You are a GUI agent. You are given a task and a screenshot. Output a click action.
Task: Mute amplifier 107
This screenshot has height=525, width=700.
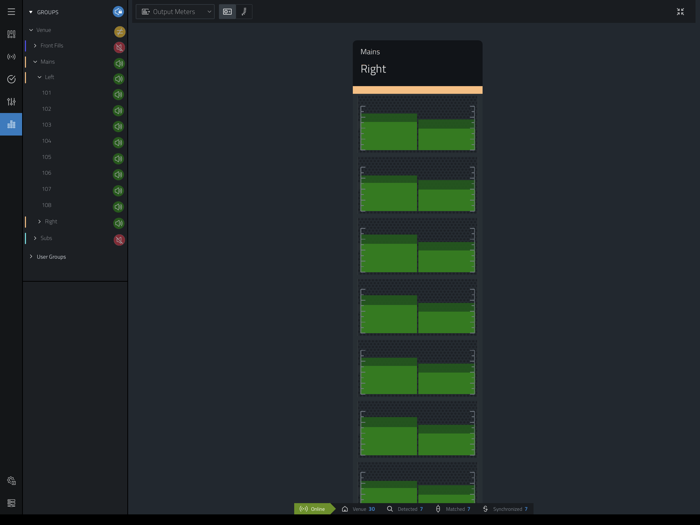(x=118, y=191)
